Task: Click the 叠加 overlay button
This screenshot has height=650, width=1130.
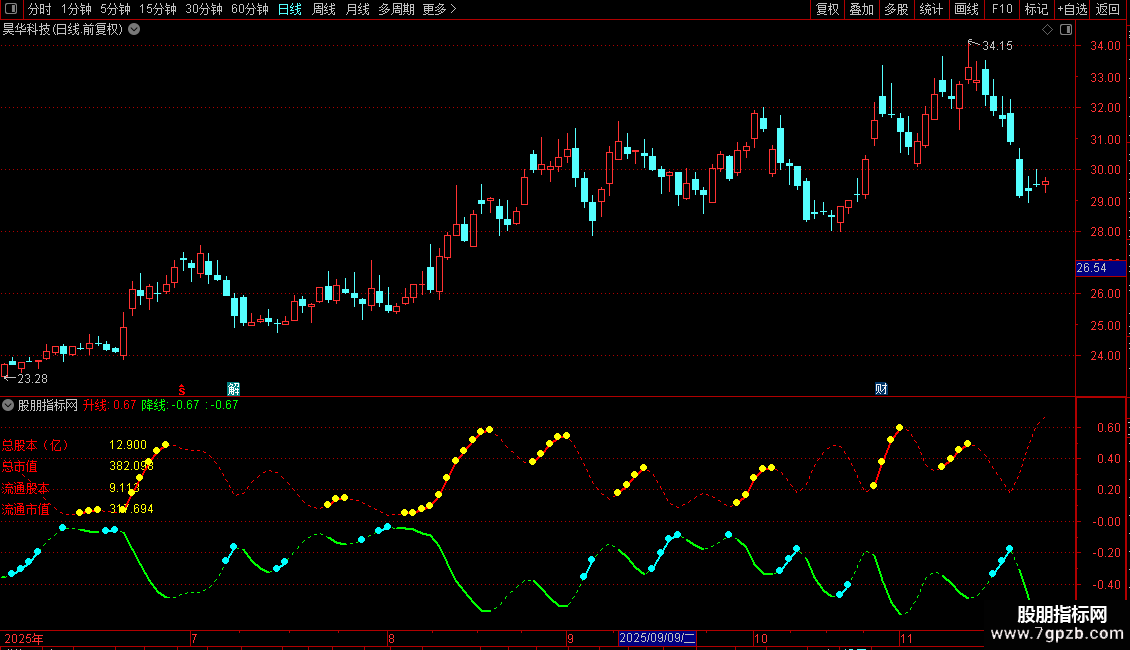Action: coord(861,9)
